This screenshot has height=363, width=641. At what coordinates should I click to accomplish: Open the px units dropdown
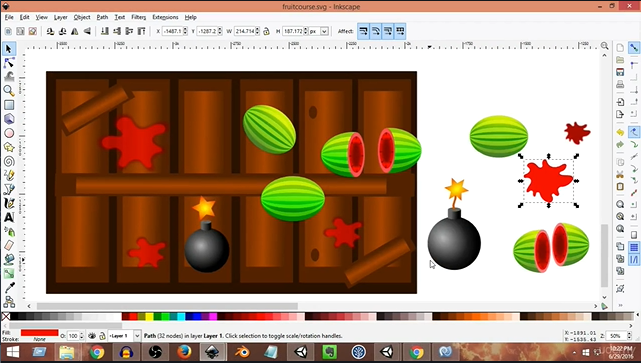click(324, 31)
